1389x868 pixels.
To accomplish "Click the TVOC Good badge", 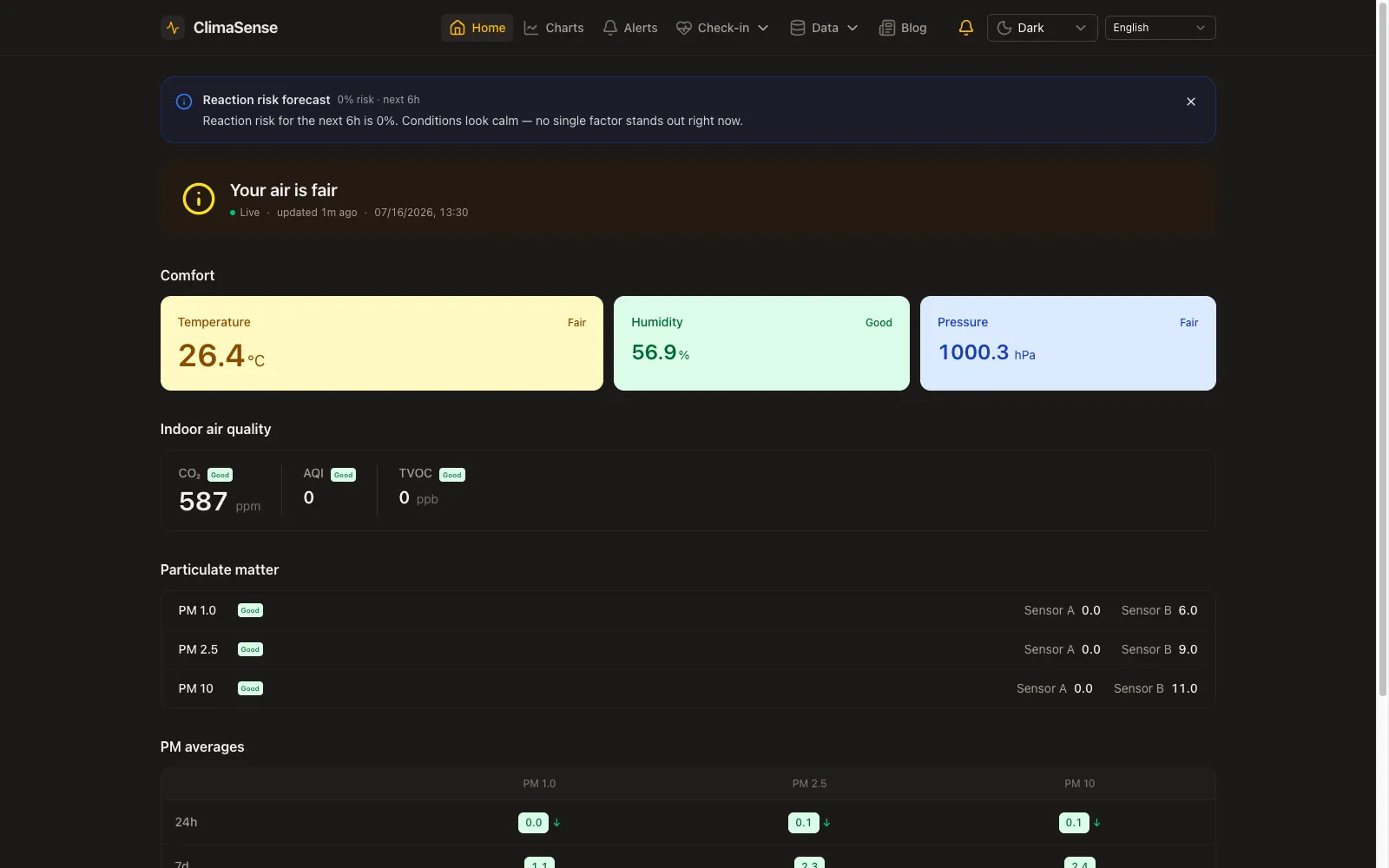I will (452, 475).
